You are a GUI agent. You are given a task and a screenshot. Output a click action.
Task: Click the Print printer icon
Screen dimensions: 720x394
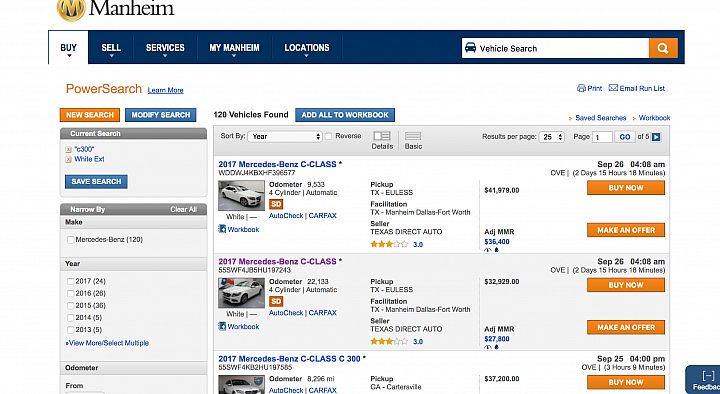[x=581, y=88]
